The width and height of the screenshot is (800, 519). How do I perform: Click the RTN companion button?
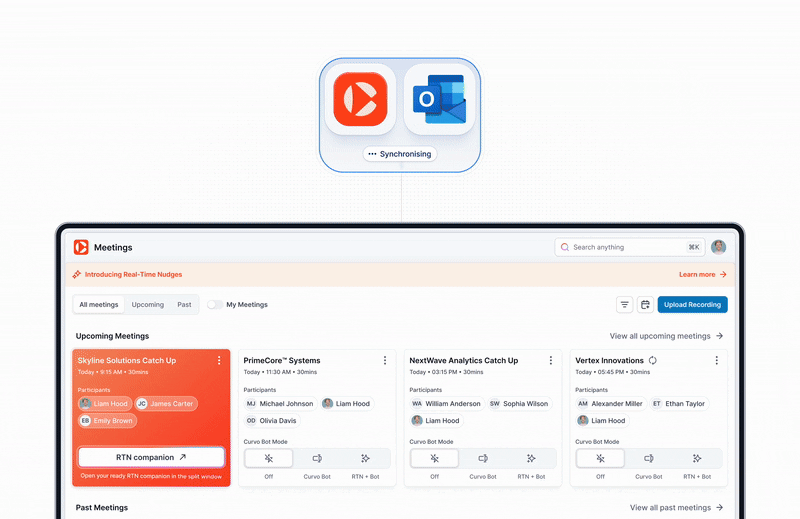click(x=151, y=457)
